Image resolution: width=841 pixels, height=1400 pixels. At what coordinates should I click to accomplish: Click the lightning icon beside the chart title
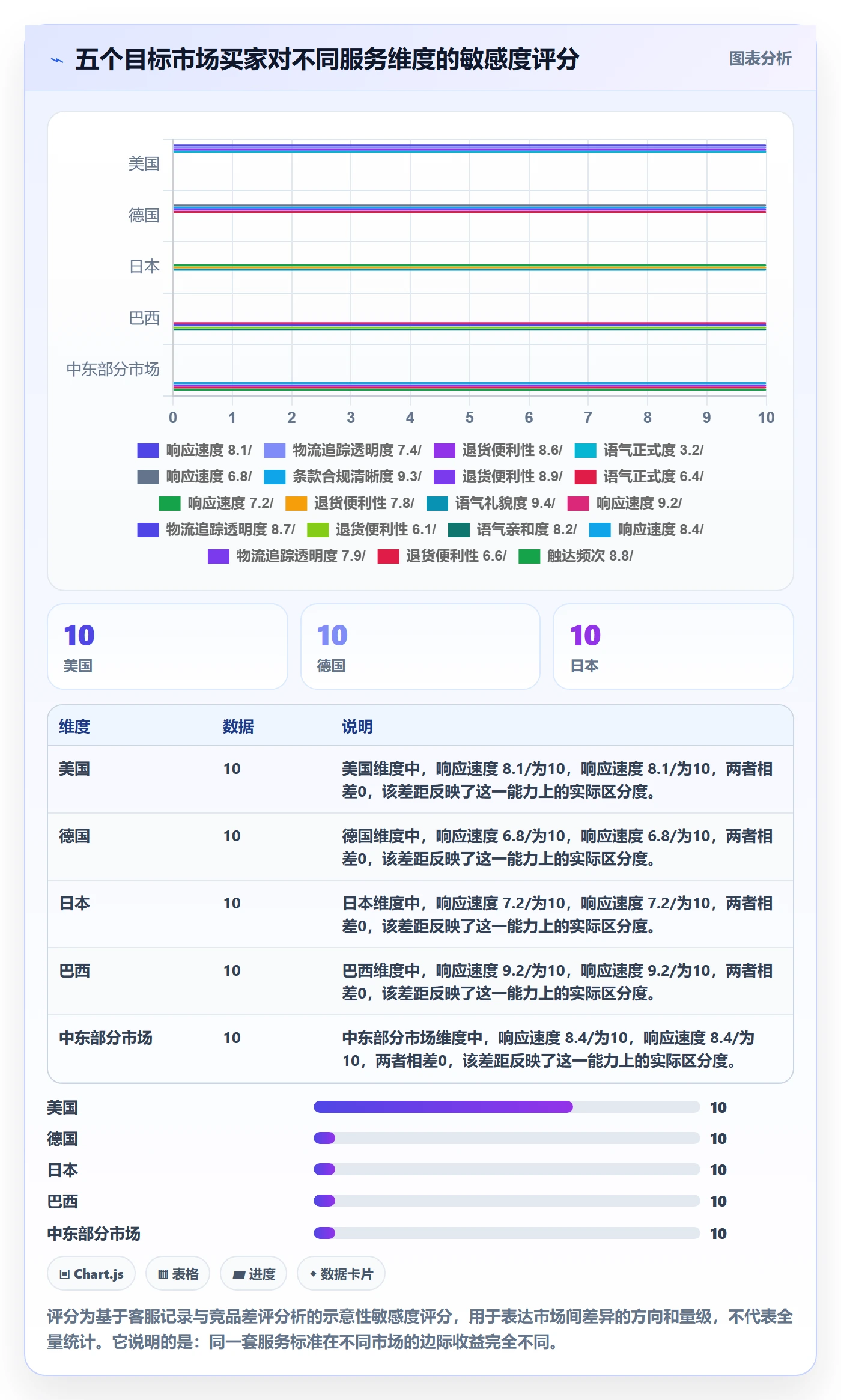57,60
